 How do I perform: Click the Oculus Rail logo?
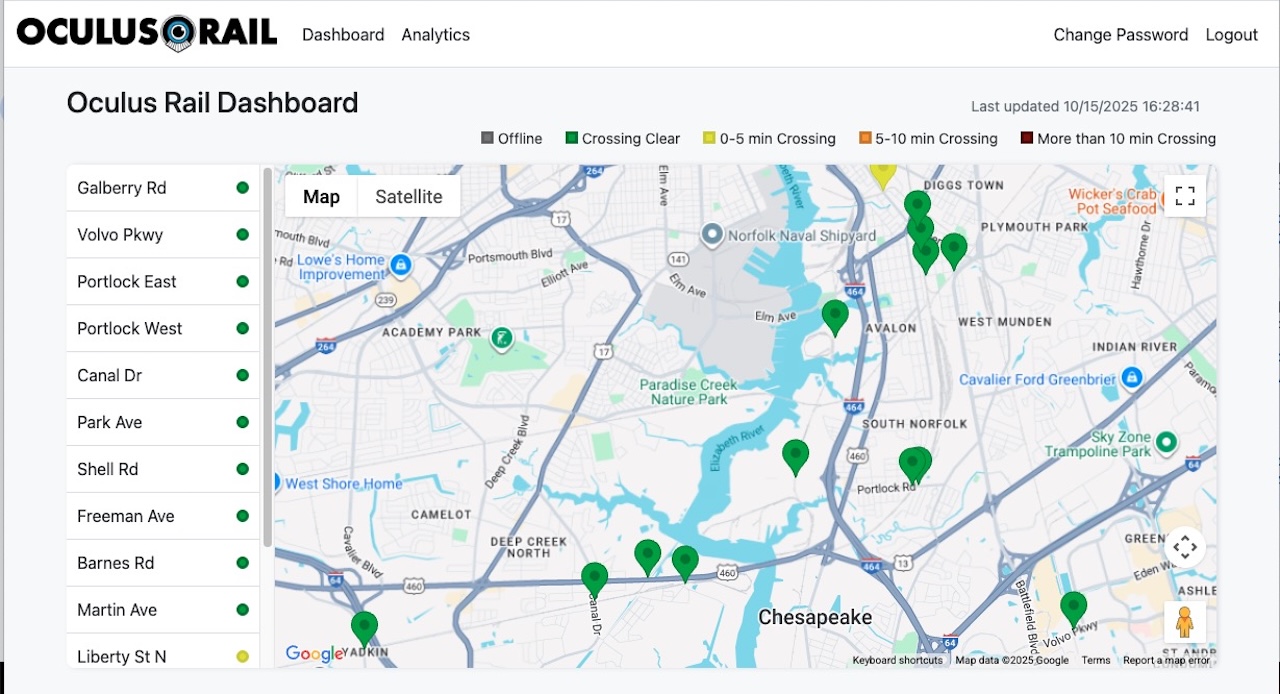(x=147, y=34)
